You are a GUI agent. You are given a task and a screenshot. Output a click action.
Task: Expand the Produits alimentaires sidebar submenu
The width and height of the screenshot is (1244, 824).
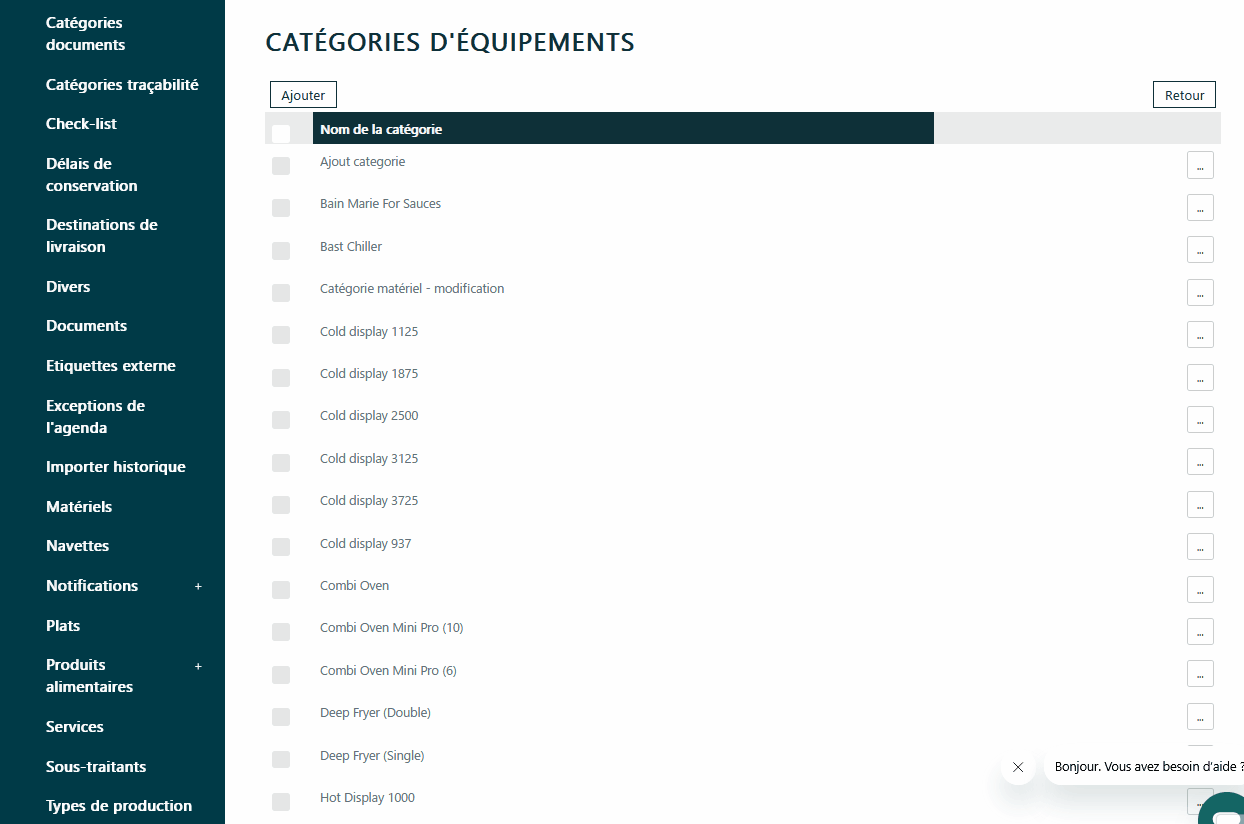click(x=198, y=666)
